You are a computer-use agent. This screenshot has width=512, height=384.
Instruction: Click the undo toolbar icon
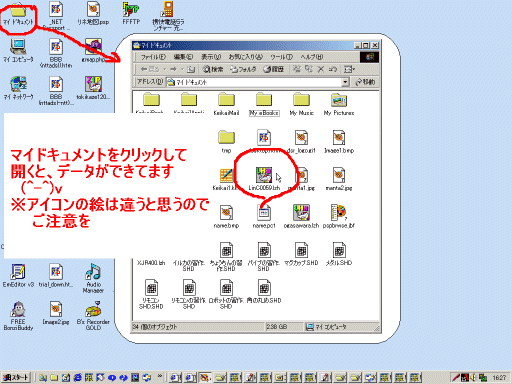pyautogui.click(x=333, y=69)
